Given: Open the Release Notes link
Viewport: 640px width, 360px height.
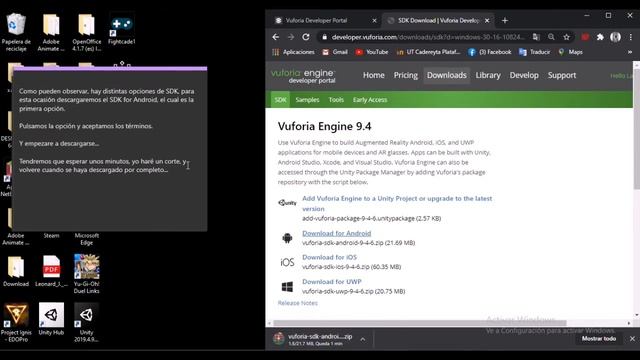Looking at the screenshot, I should click(298, 303).
